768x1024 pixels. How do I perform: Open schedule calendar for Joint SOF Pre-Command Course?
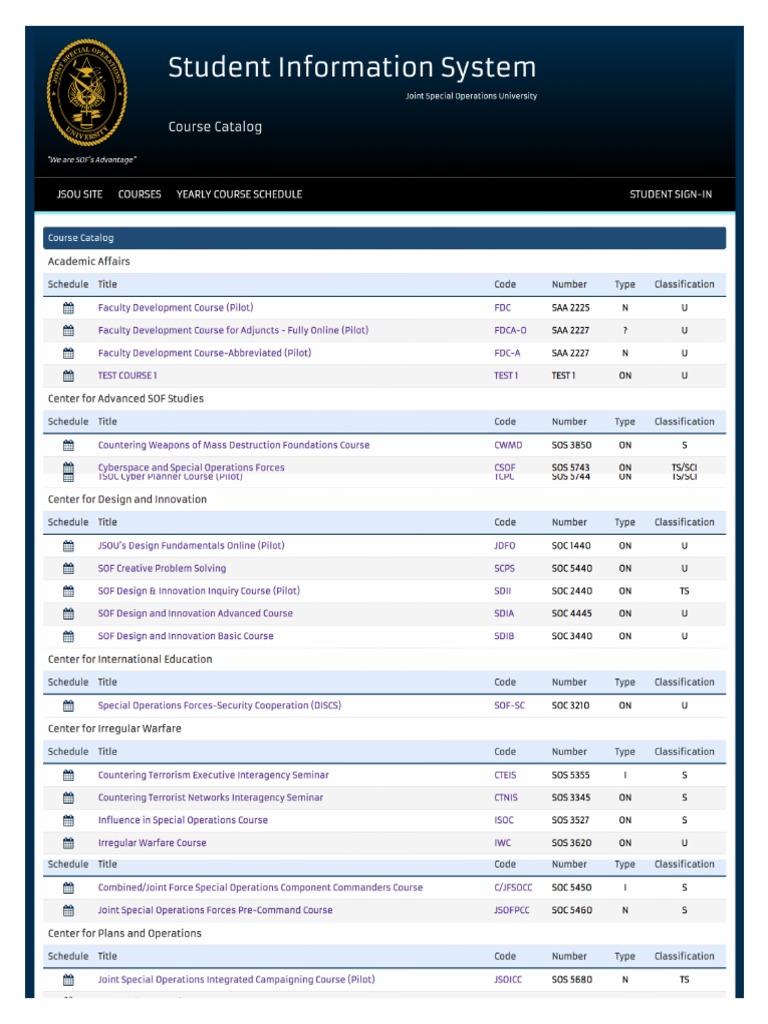click(x=68, y=910)
